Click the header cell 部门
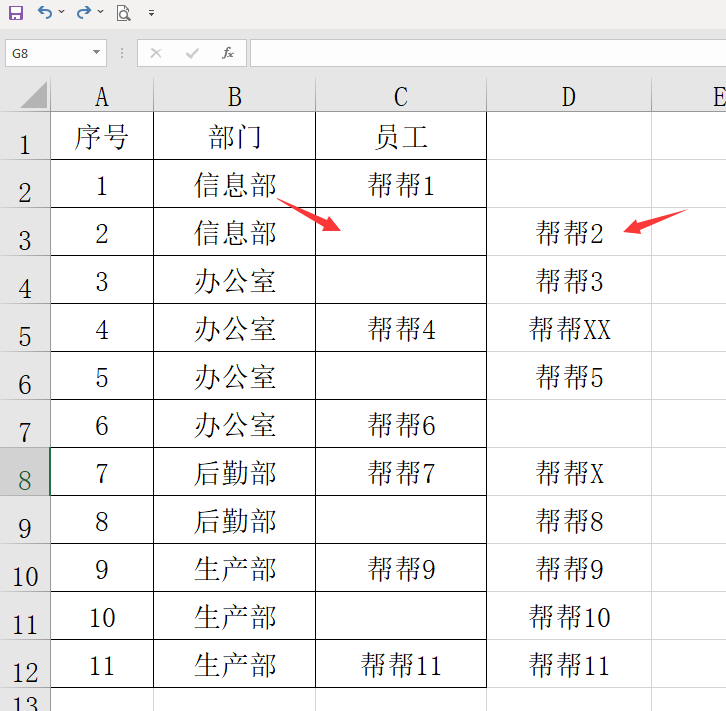This screenshot has width=726, height=711. point(234,136)
